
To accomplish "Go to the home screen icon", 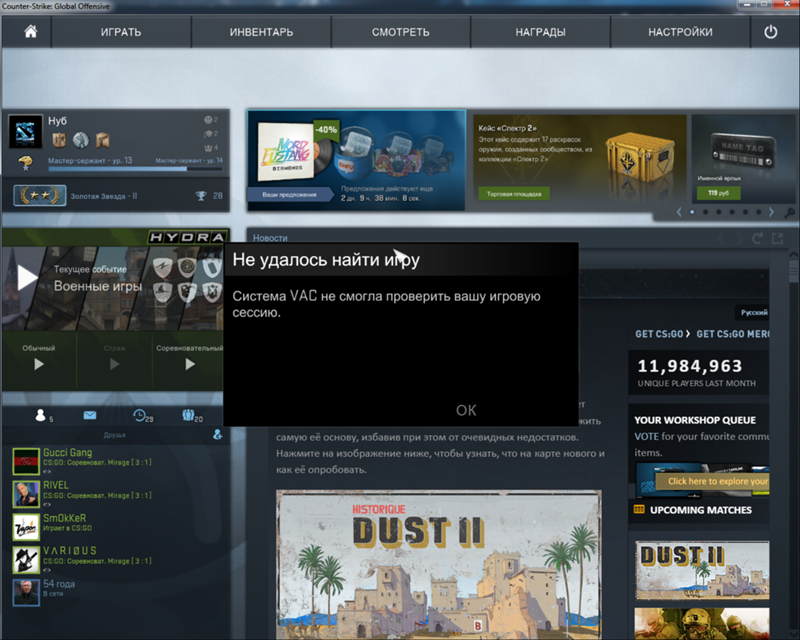I will [31, 32].
